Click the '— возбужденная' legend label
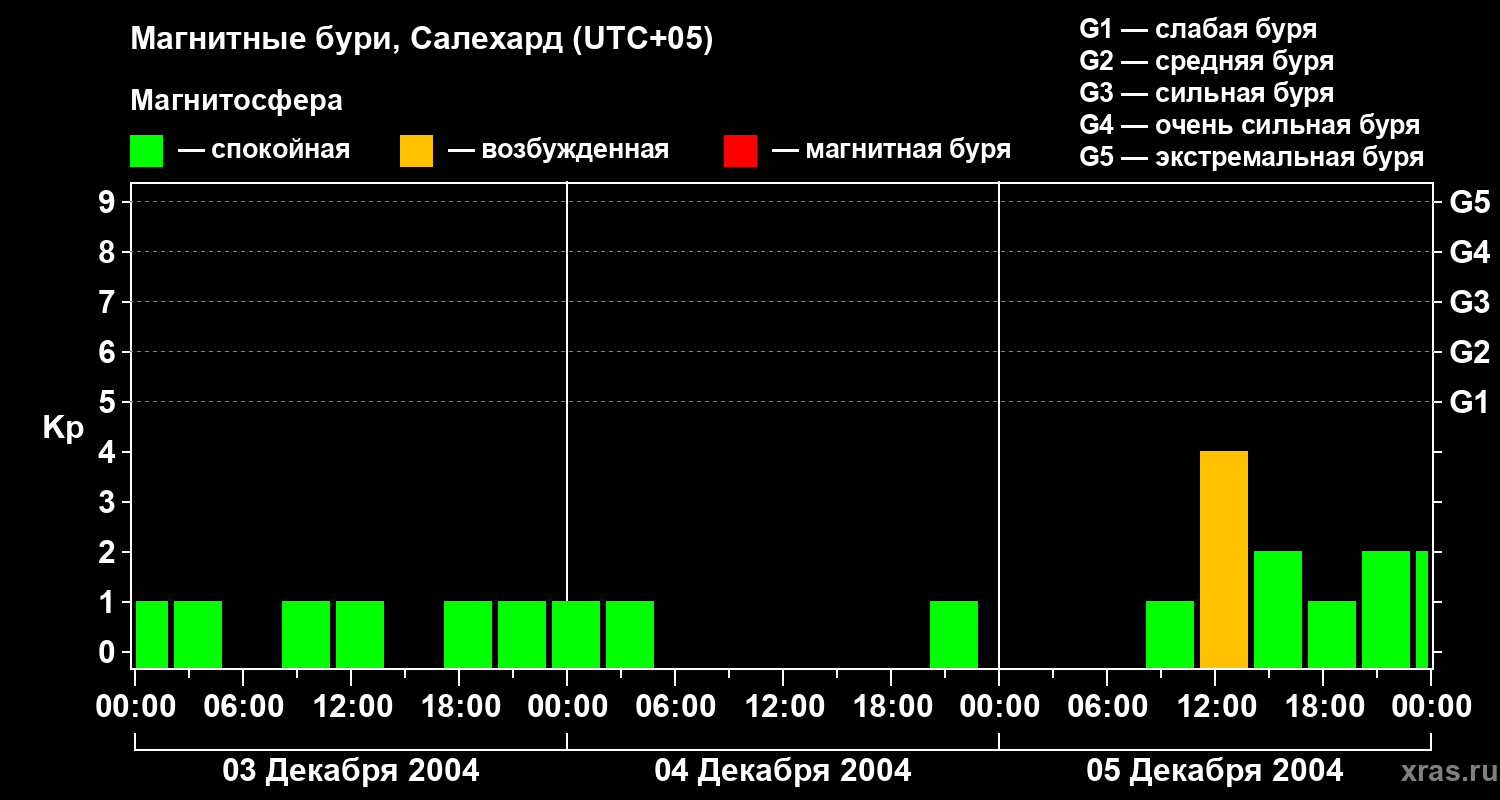This screenshot has height=800, width=1500. point(558,151)
